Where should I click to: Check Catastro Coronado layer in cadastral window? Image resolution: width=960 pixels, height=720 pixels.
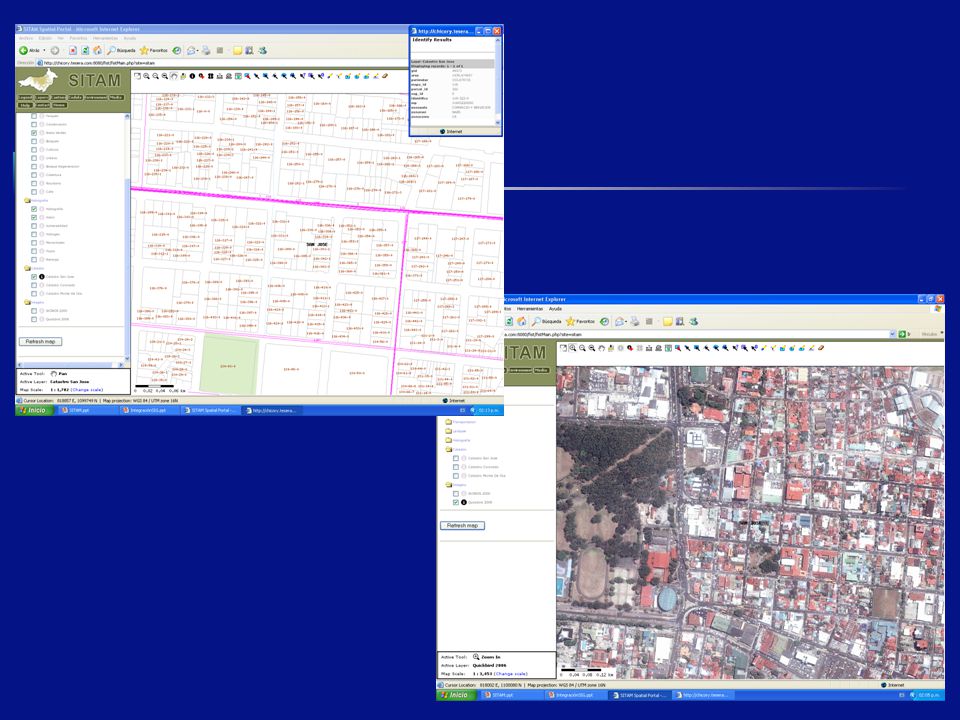(34, 285)
